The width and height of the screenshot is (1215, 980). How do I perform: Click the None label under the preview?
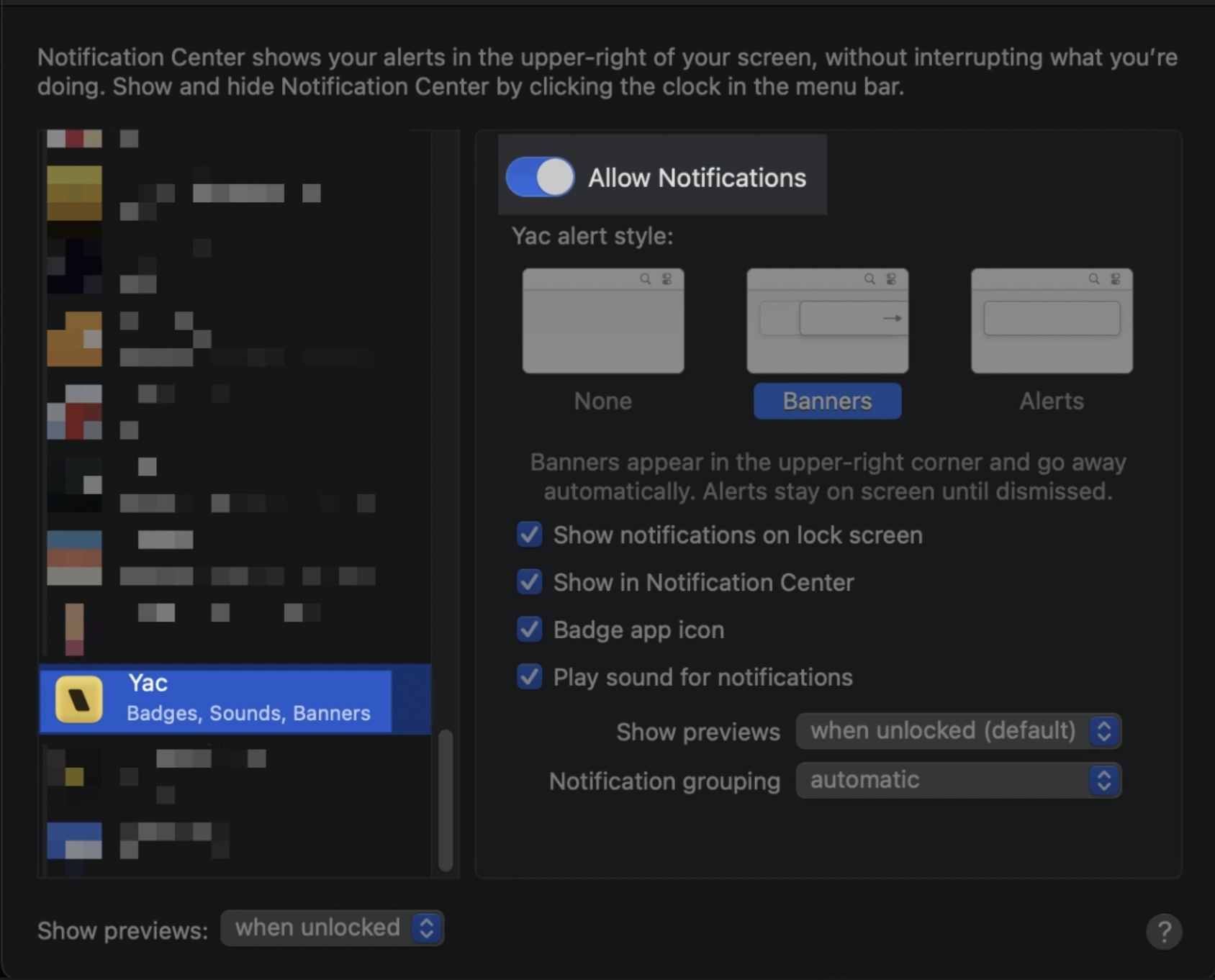click(x=603, y=401)
